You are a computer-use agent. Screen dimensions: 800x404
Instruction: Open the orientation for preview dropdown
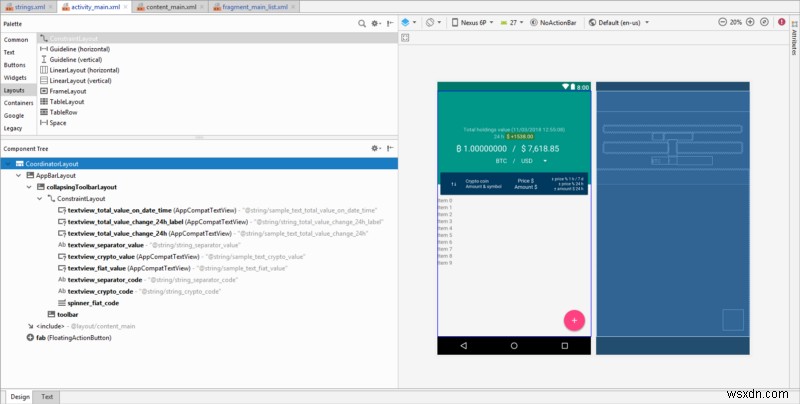click(434, 22)
